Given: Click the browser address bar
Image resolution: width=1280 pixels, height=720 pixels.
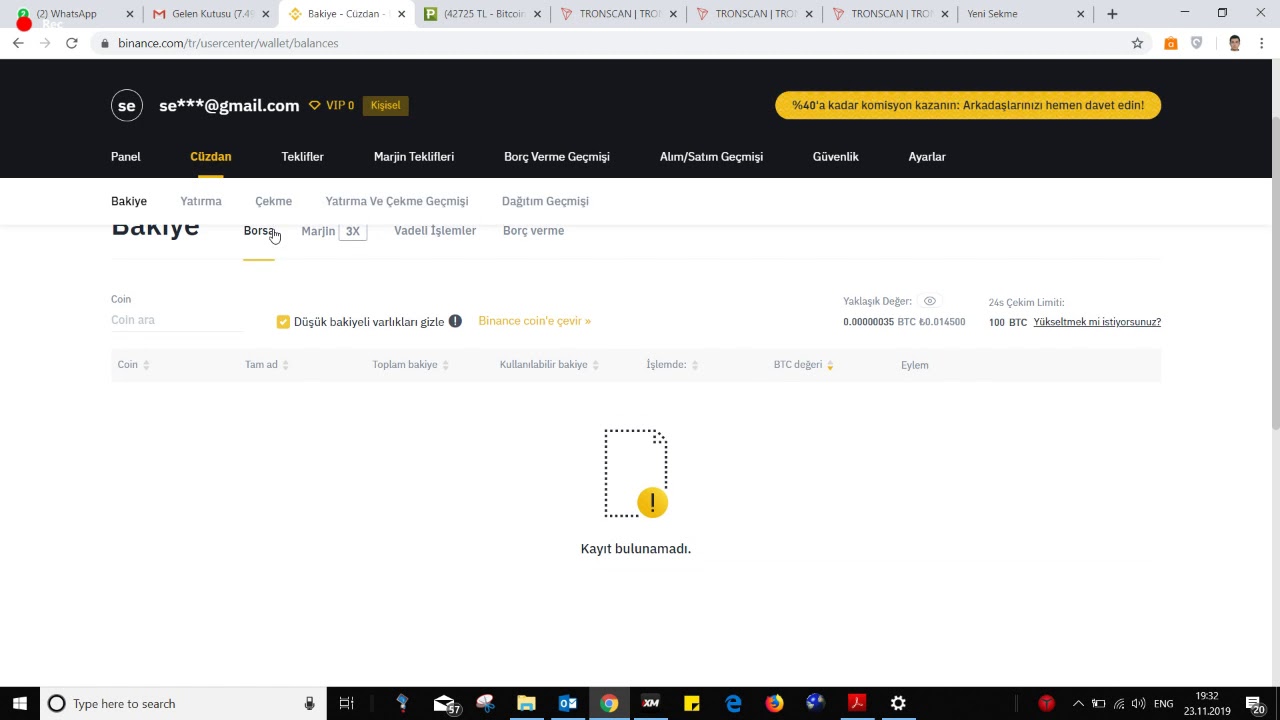Looking at the screenshot, I should click(620, 43).
